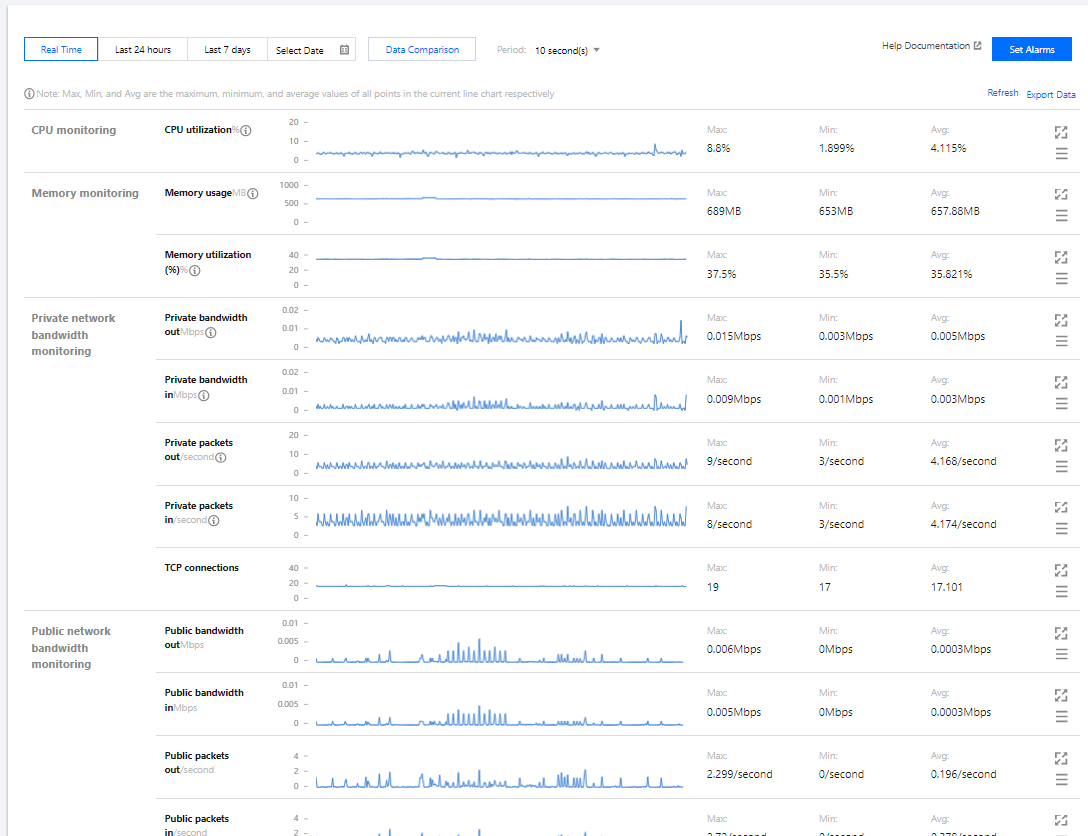Switch to the Real Time view
The height and width of the screenshot is (836, 1088).
[x=61, y=50]
